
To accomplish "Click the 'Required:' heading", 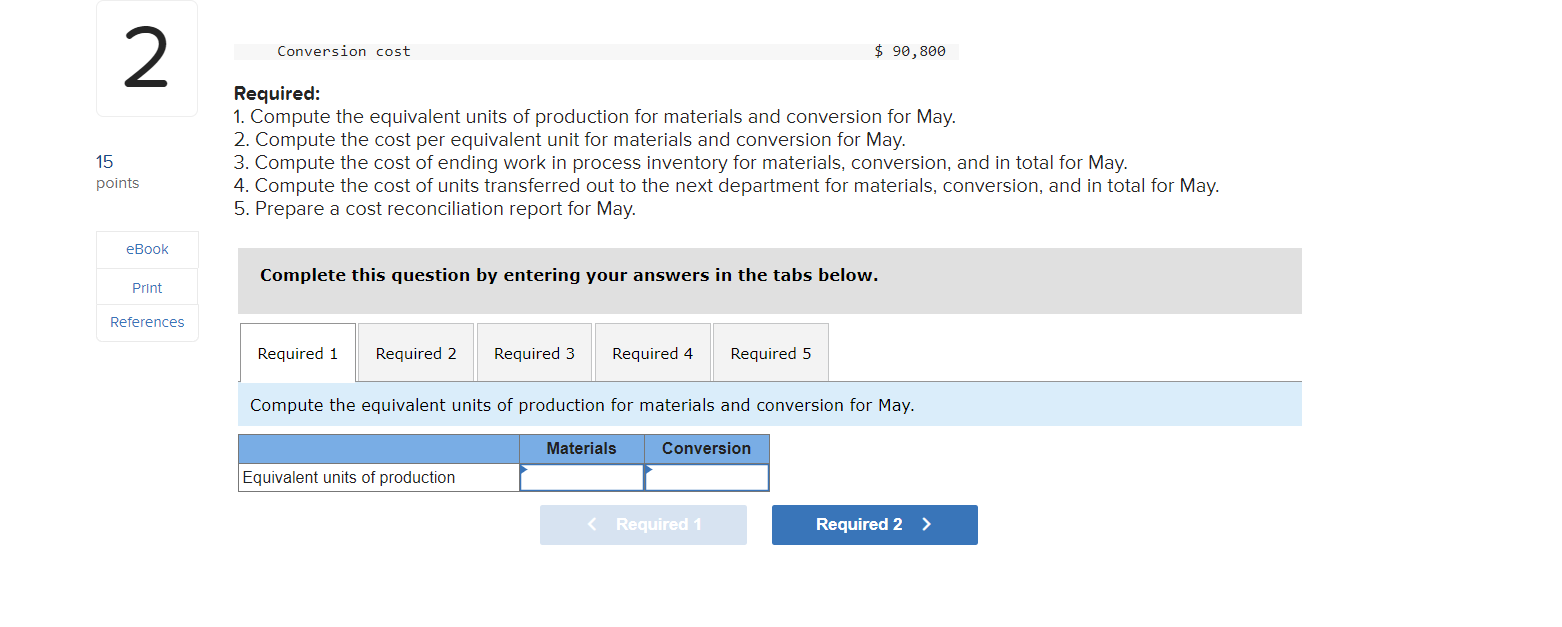I will click(x=277, y=94).
